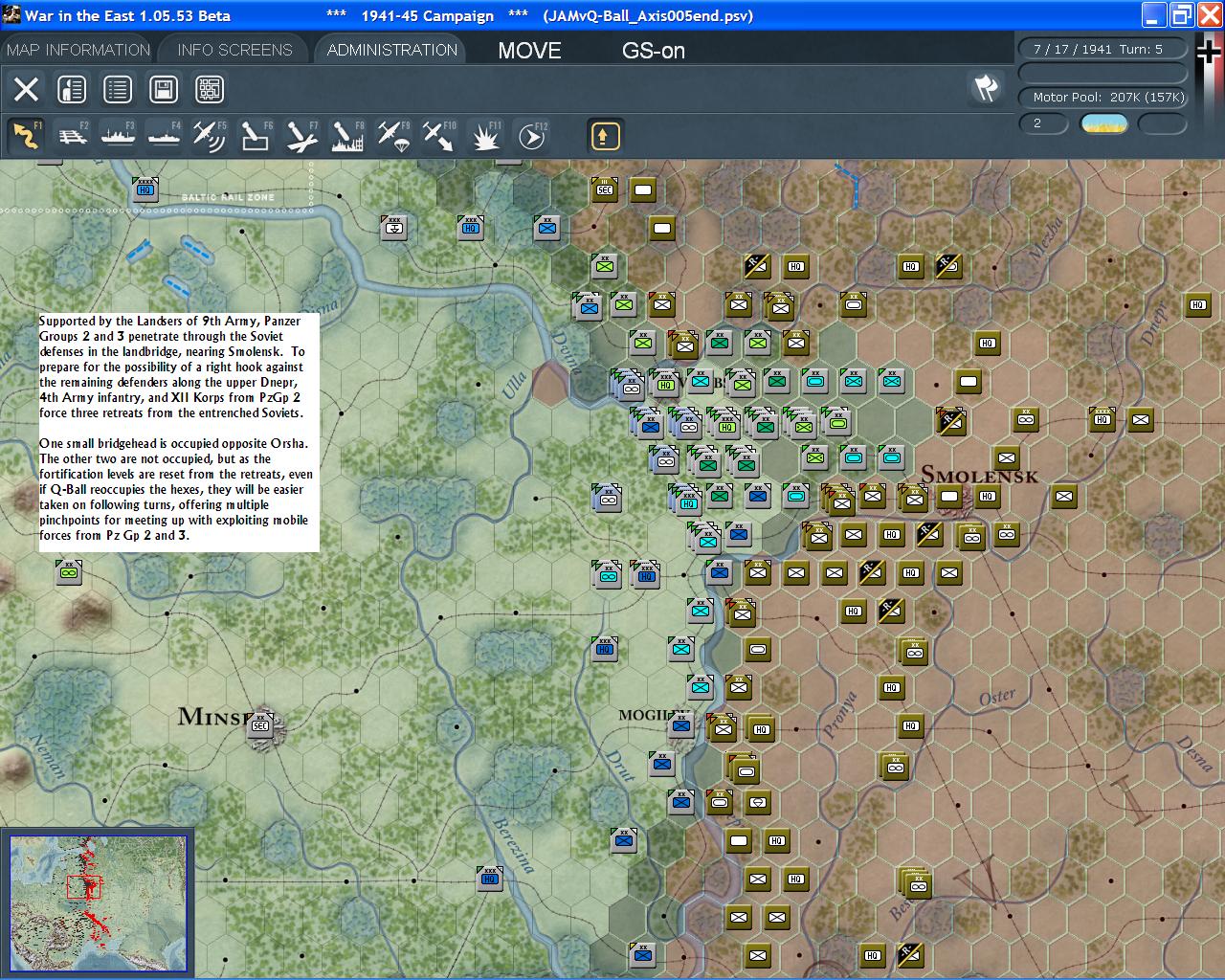Click the Ulla river label
This screenshot has width=1225, height=980.
tap(514, 385)
